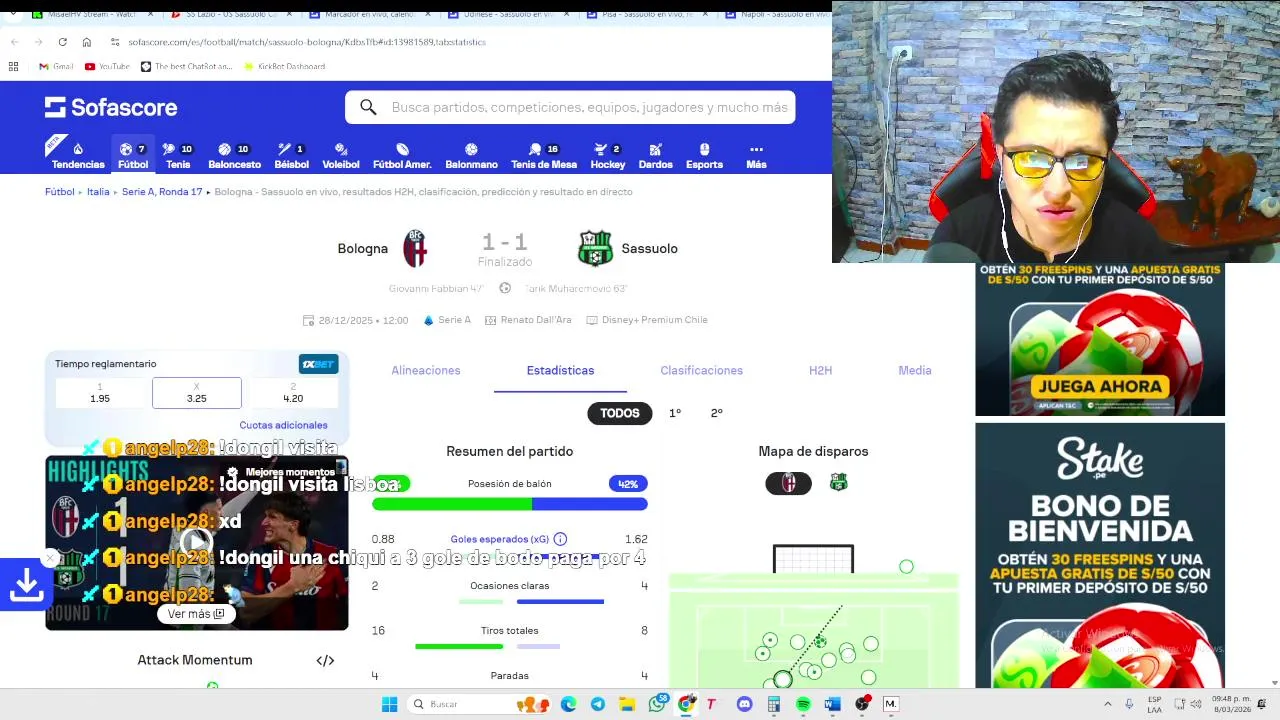
Task: Open the Tenis sport section
Action: 178,155
